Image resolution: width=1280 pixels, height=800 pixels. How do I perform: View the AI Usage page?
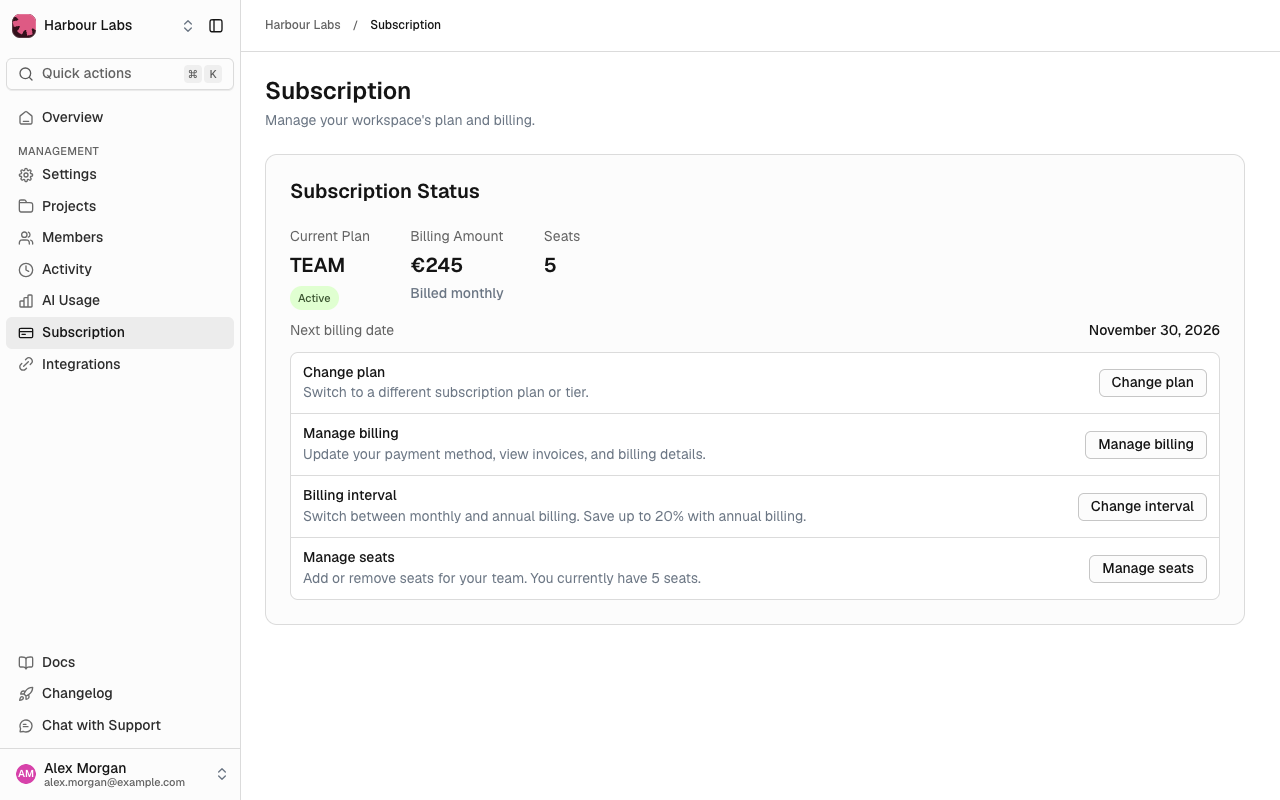click(120, 301)
